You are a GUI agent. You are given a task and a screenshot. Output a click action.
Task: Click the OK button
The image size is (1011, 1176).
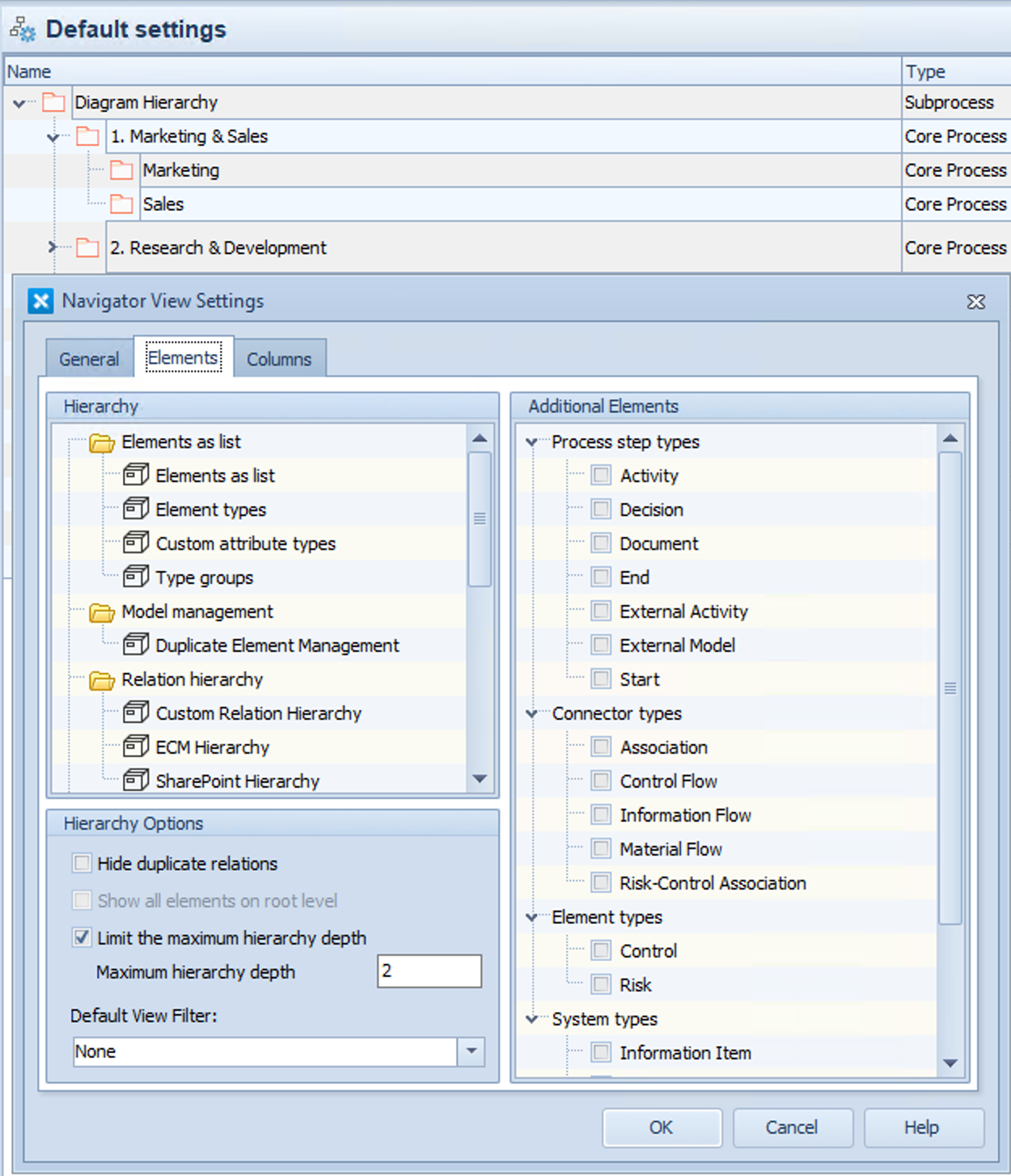point(661,1127)
